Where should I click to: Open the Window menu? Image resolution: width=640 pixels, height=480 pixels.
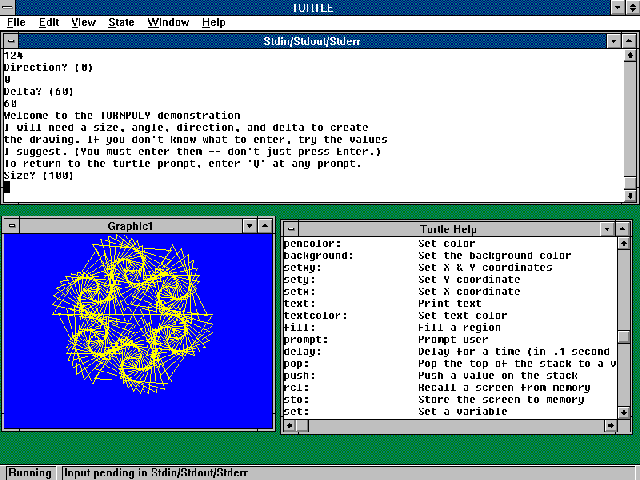pyautogui.click(x=167, y=22)
